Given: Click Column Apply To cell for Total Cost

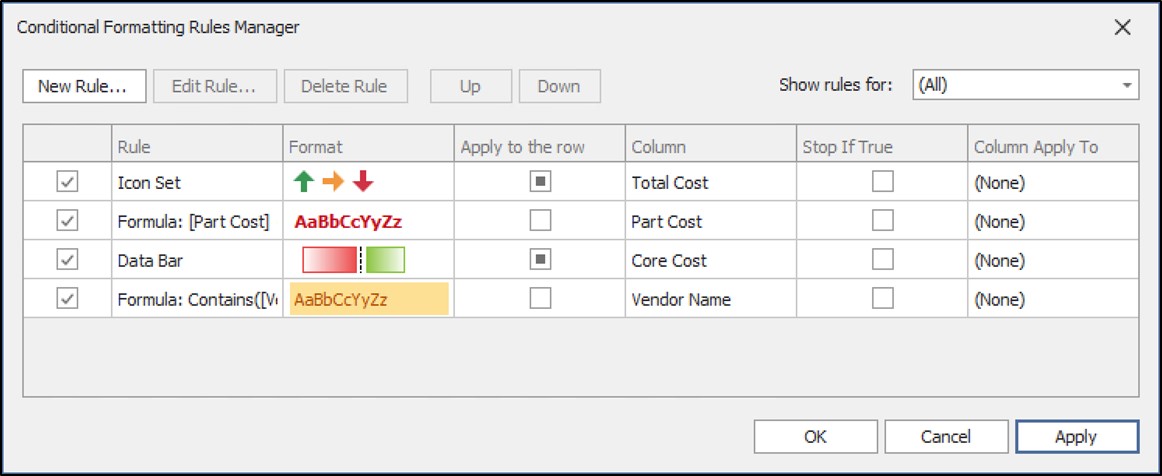Looking at the screenshot, I should (1052, 183).
